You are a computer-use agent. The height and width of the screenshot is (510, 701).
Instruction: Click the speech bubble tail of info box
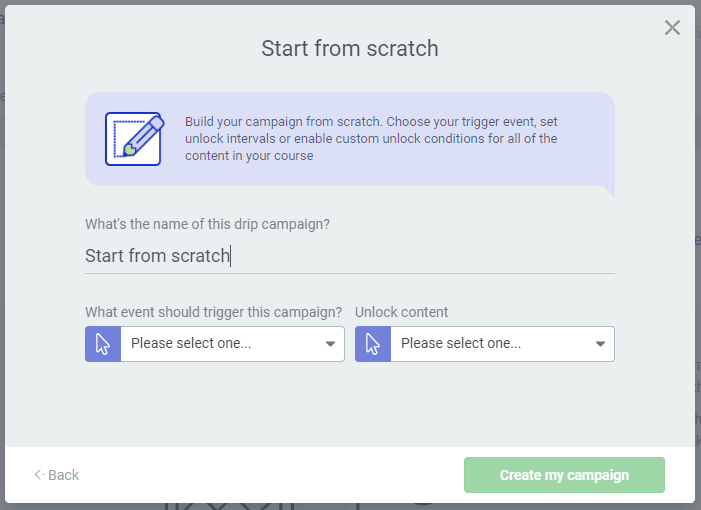coord(608,189)
